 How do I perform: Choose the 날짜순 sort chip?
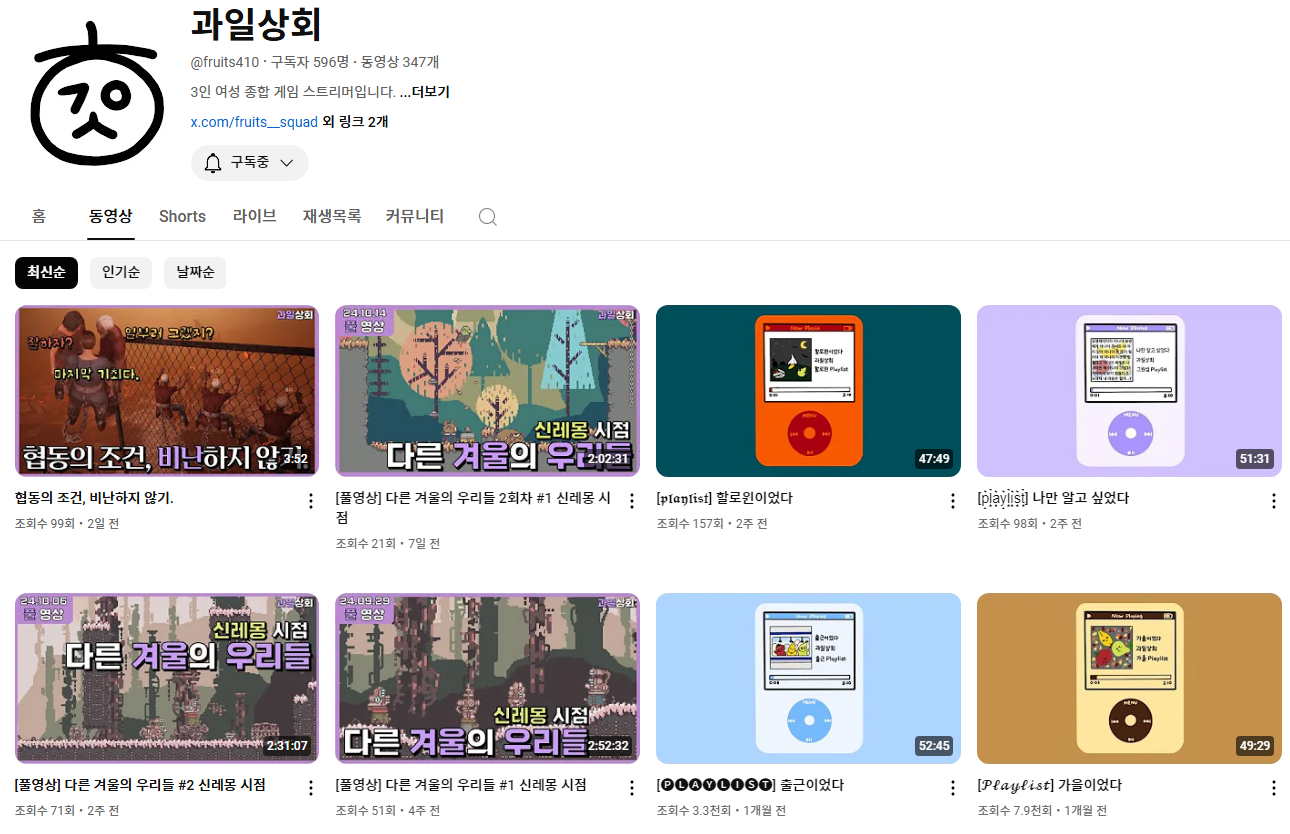click(195, 272)
